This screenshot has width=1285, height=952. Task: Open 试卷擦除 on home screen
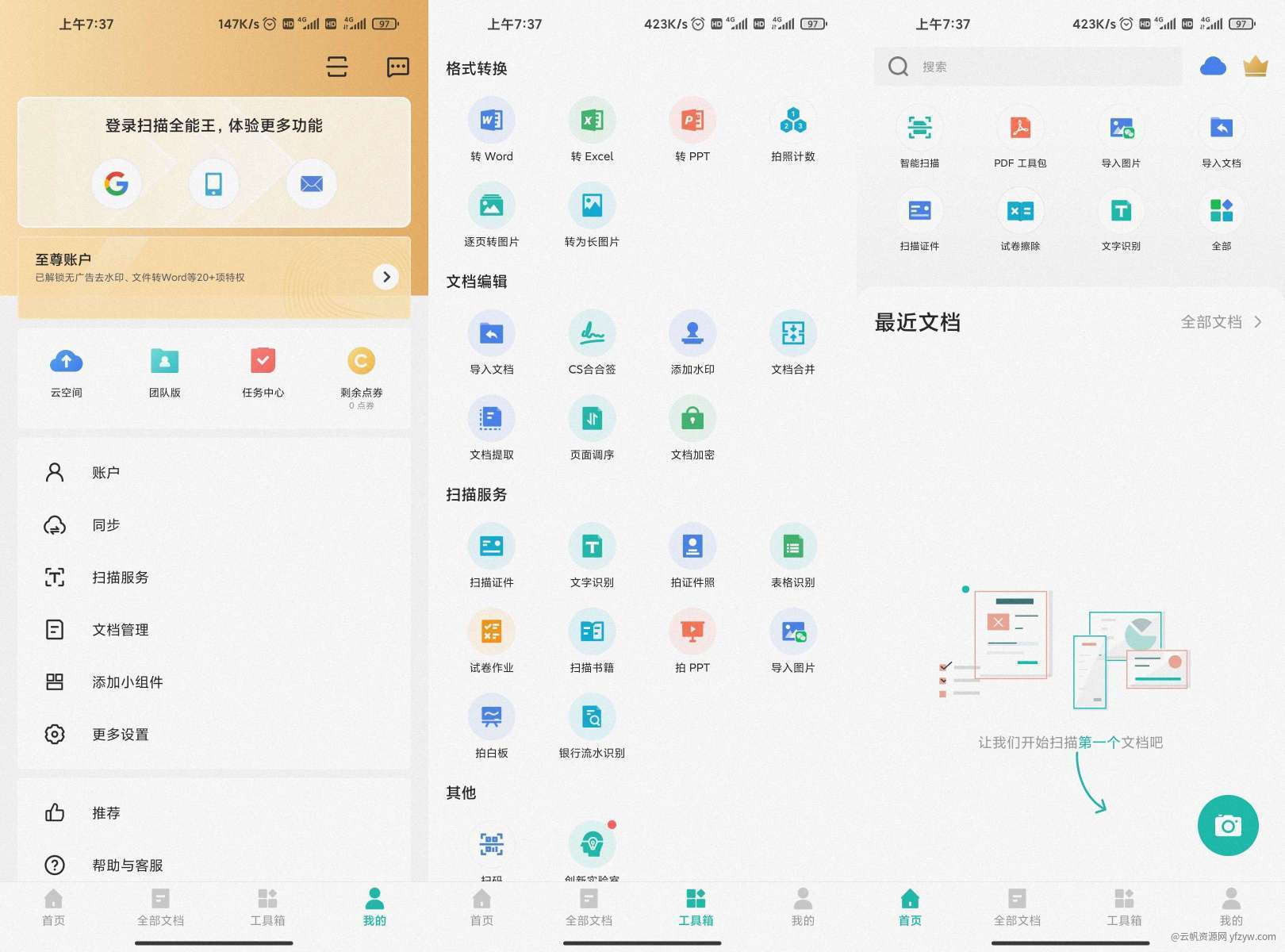1020,220
